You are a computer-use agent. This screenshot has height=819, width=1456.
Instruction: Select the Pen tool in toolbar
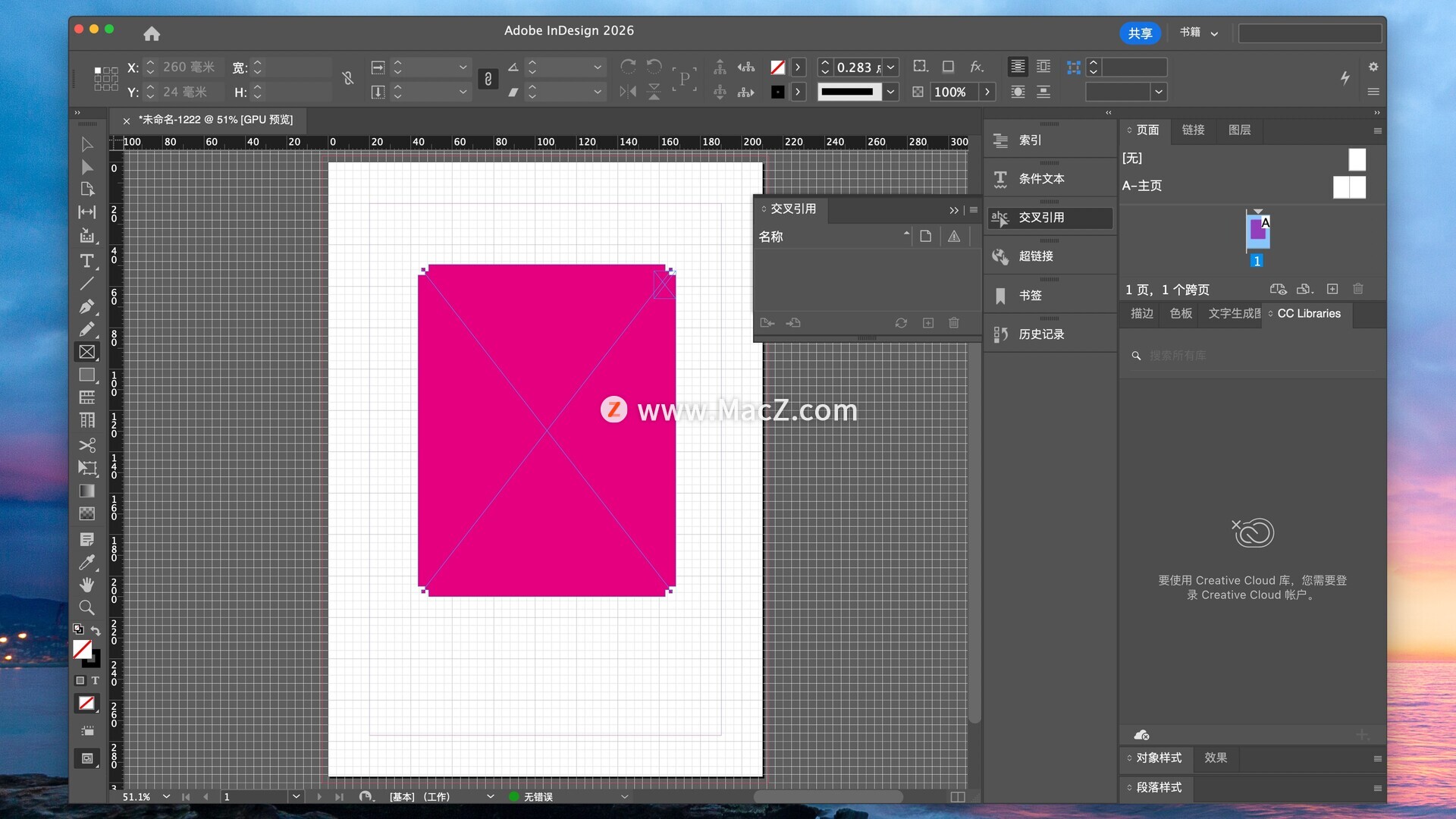click(x=86, y=306)
